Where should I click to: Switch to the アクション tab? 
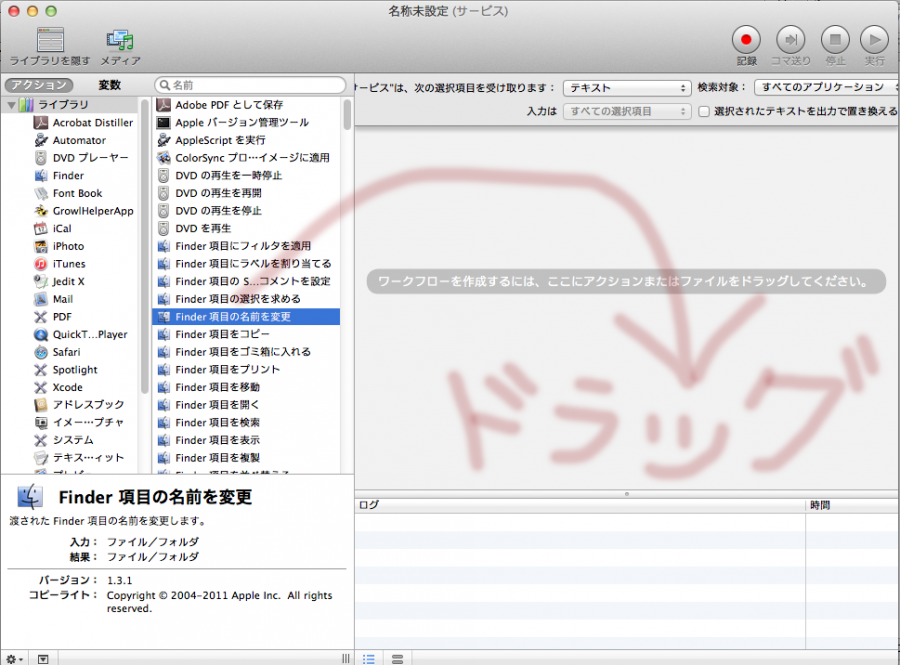(38, 86)
